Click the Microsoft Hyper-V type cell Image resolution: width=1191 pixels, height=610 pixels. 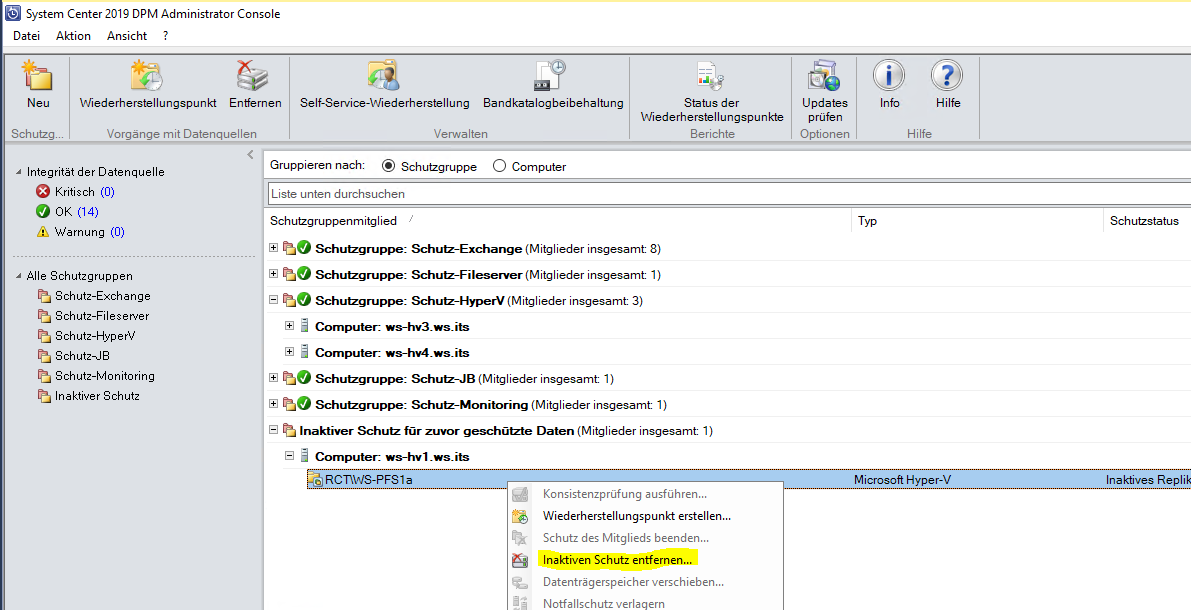(x=902, y=479)
